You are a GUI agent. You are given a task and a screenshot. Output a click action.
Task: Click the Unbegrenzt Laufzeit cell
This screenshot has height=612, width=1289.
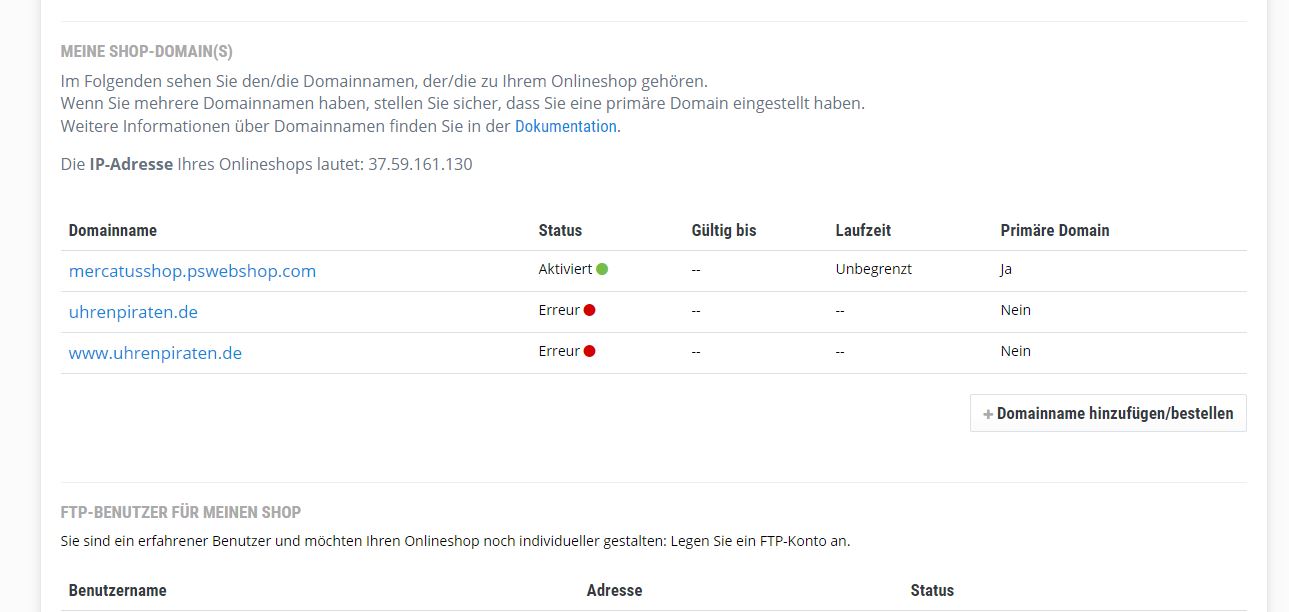(x=874, y=269)
